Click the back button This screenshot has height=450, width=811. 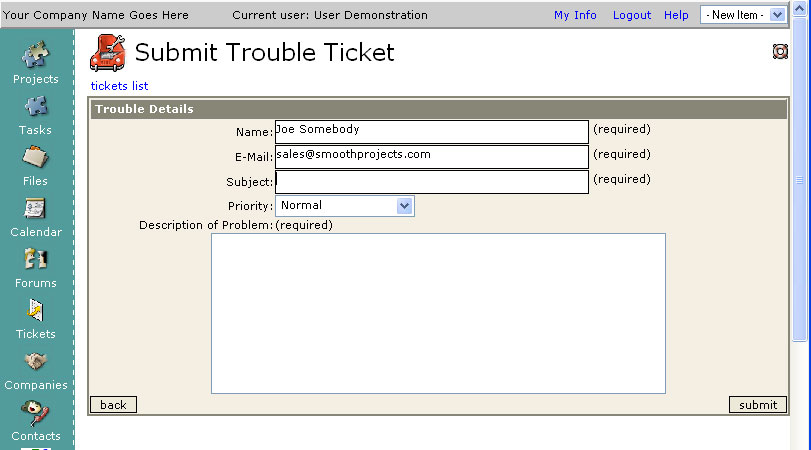113,404
